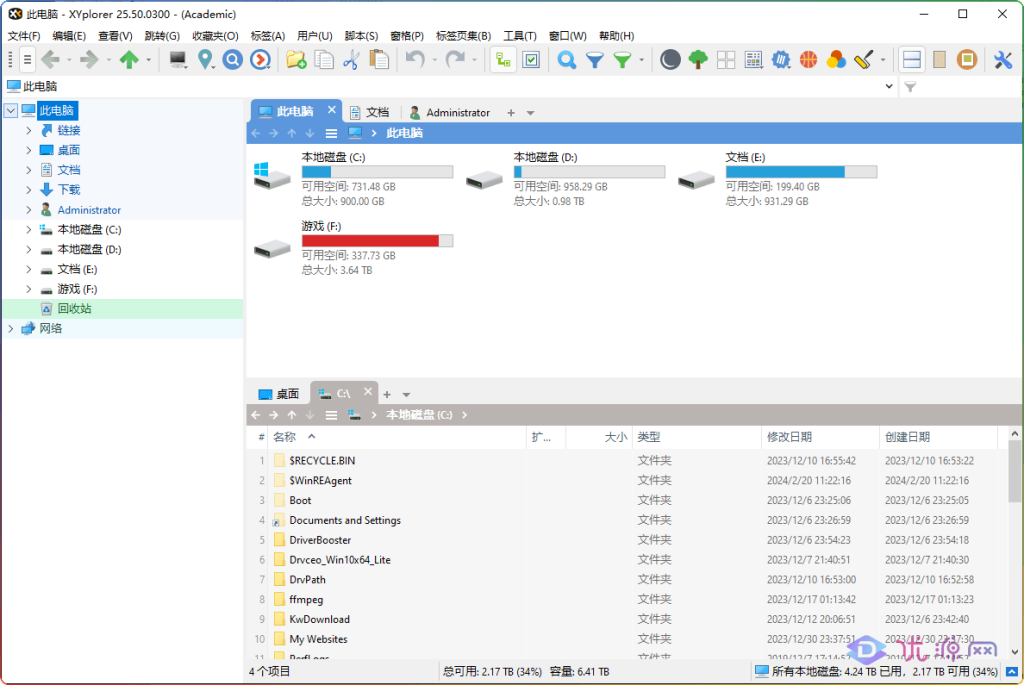
Task: Select the KwDownload folder row
Action: click(x=319, y=619)
